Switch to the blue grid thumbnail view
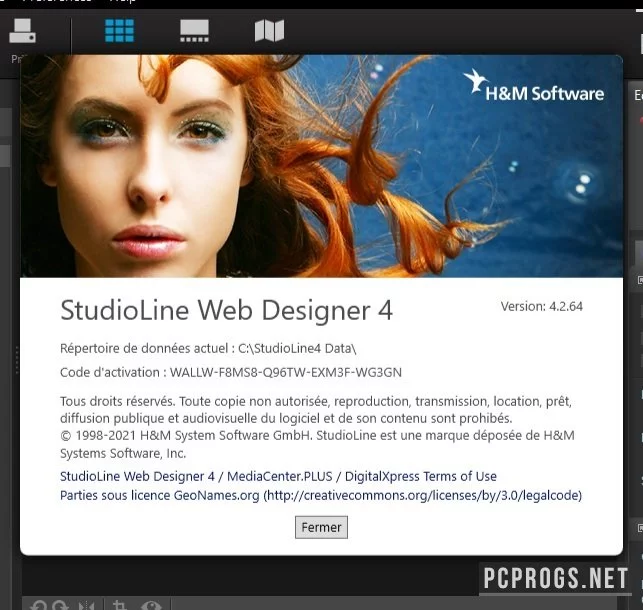 coord(119,31)
